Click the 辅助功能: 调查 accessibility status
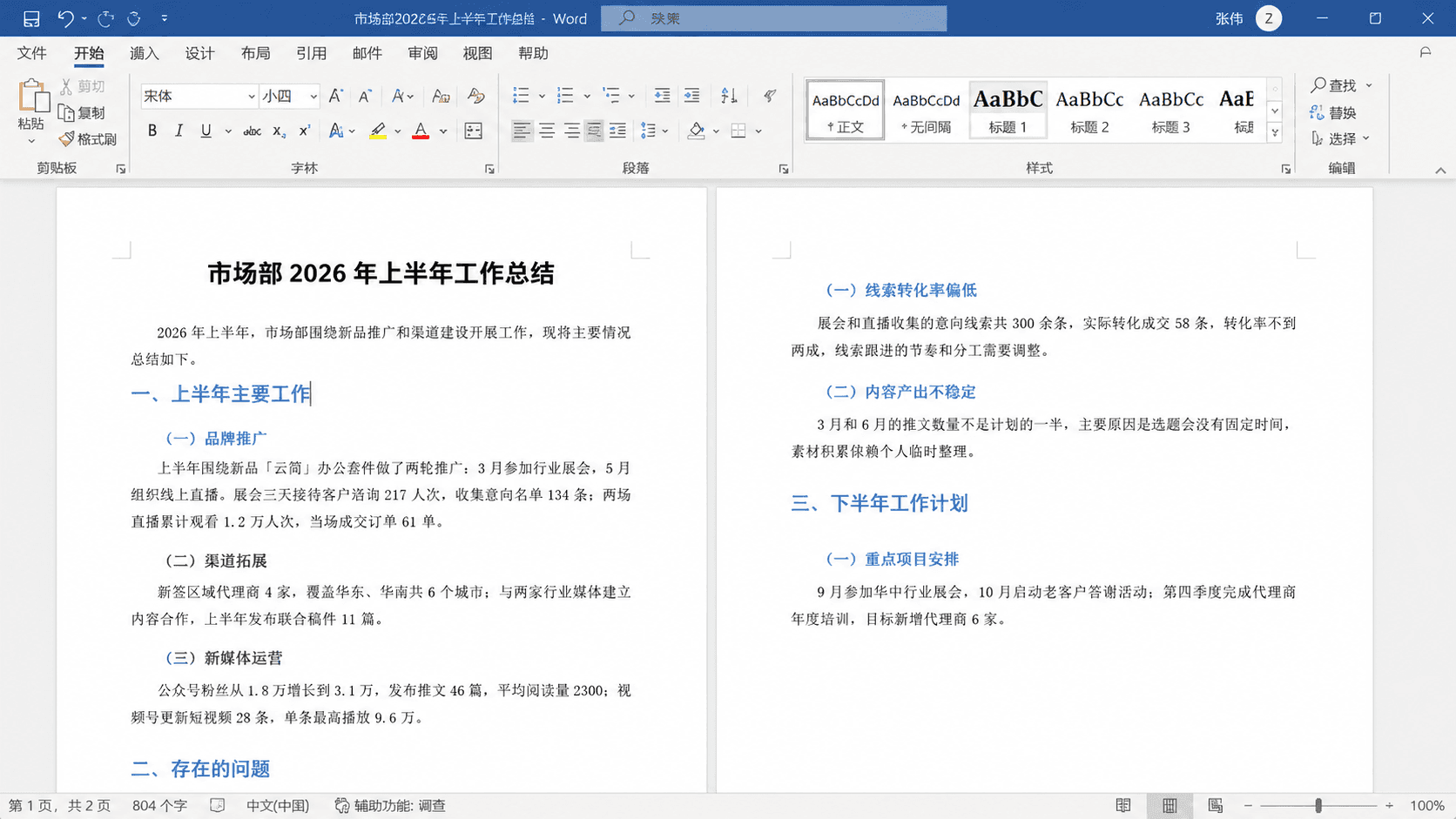 coord(391,806)
